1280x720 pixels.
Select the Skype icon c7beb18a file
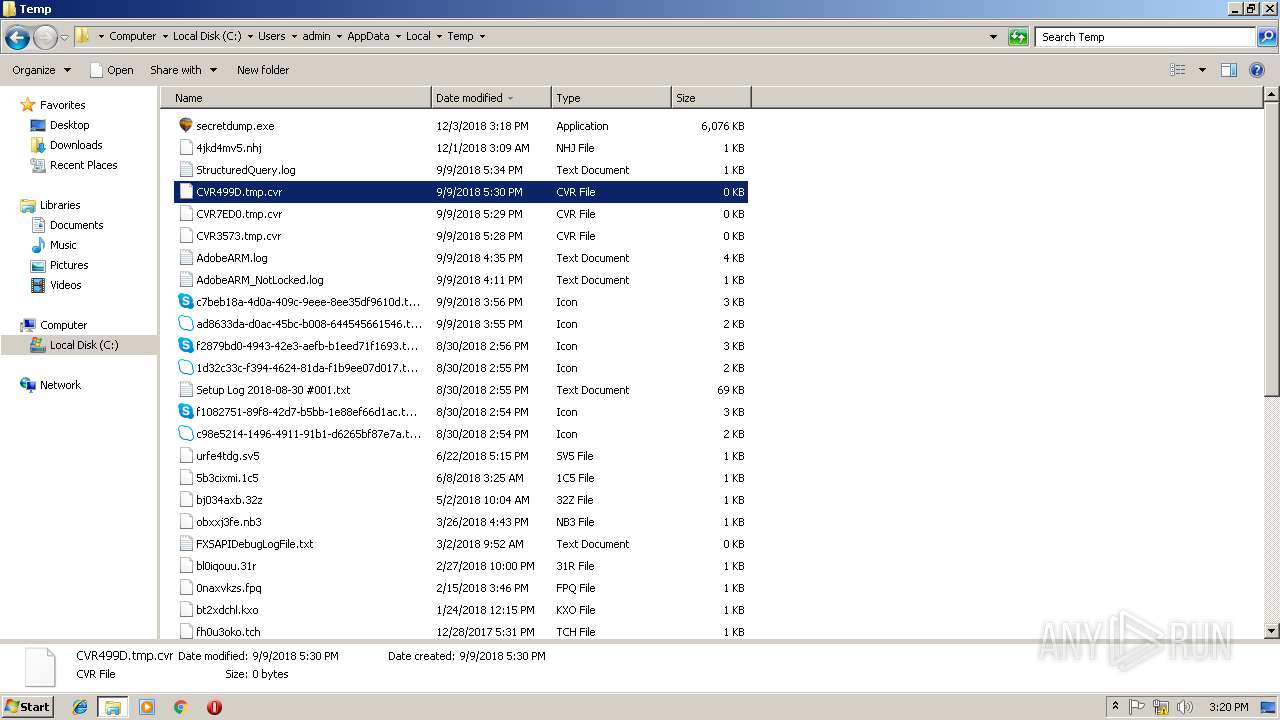click(x=185, y=302)
